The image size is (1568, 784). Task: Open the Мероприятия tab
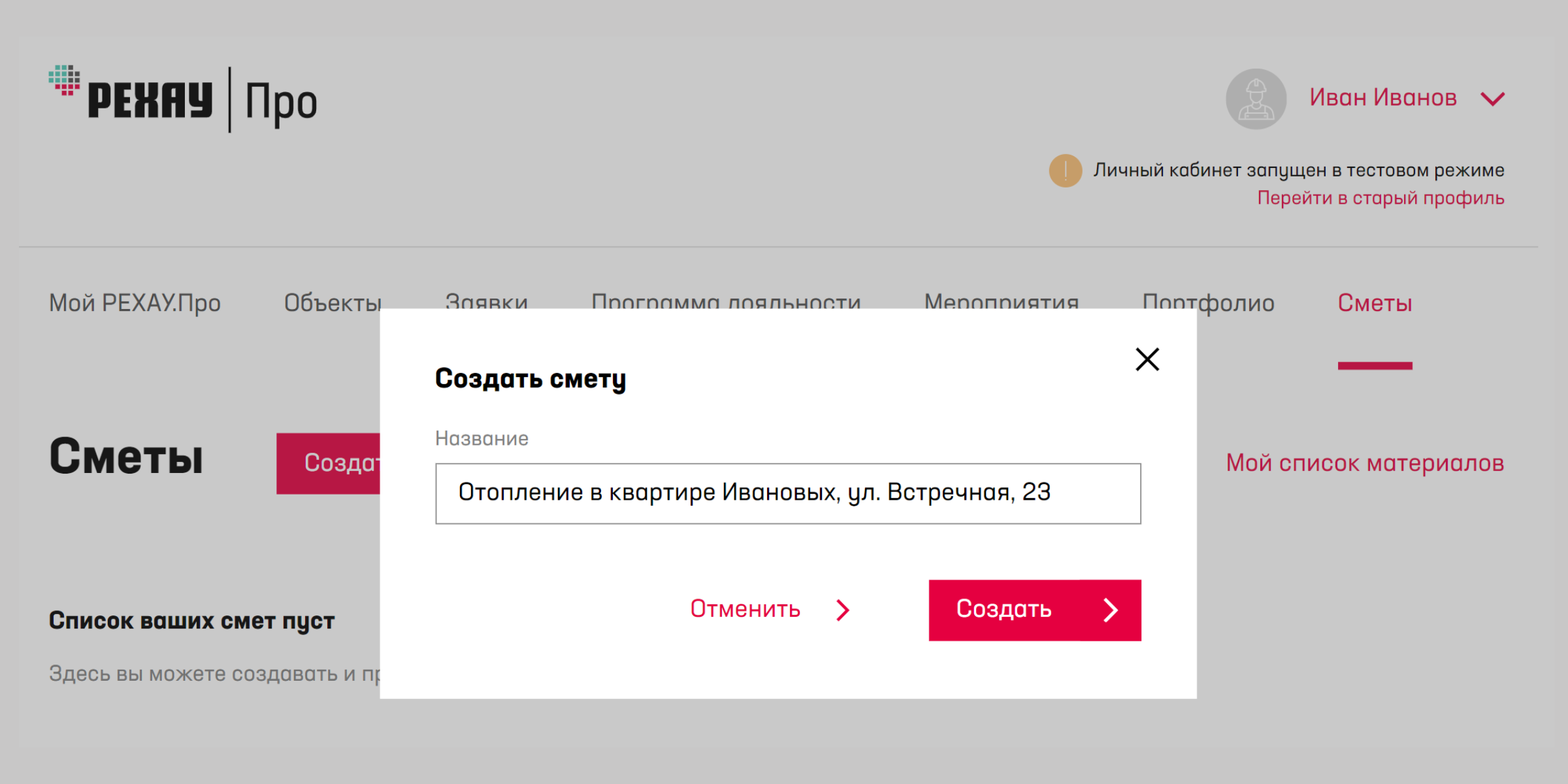[x=1001, y=300]
